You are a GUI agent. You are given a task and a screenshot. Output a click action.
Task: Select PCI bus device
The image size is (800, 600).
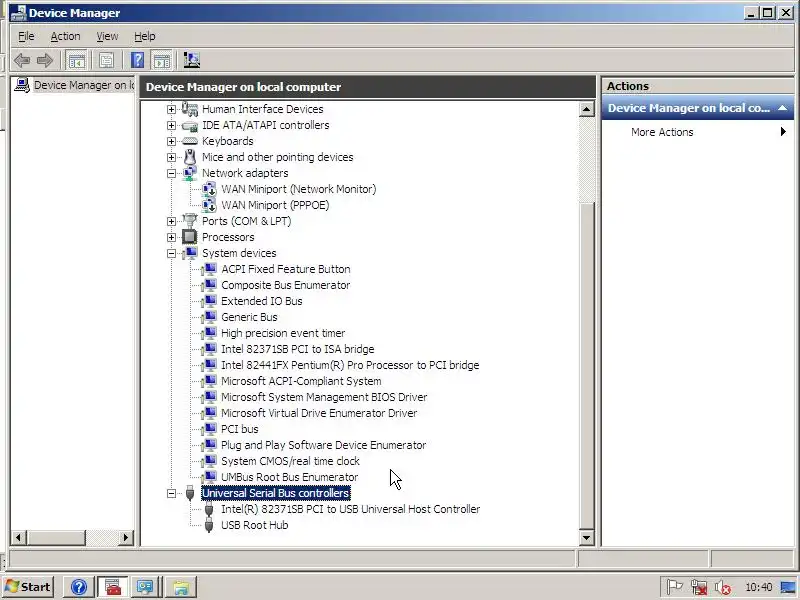239,429
